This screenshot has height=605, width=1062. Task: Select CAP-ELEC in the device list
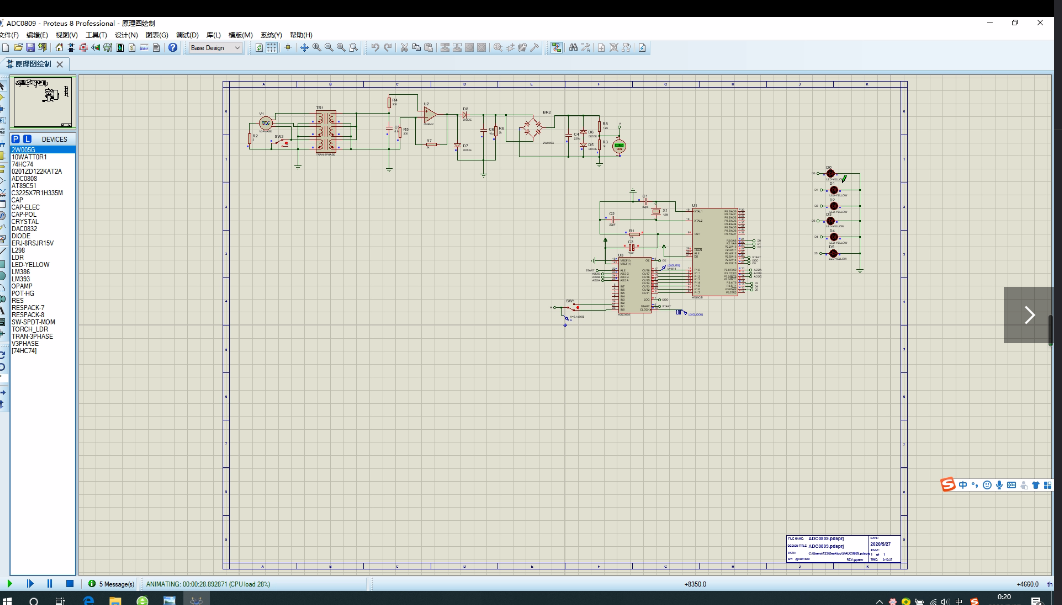[43, 207]
